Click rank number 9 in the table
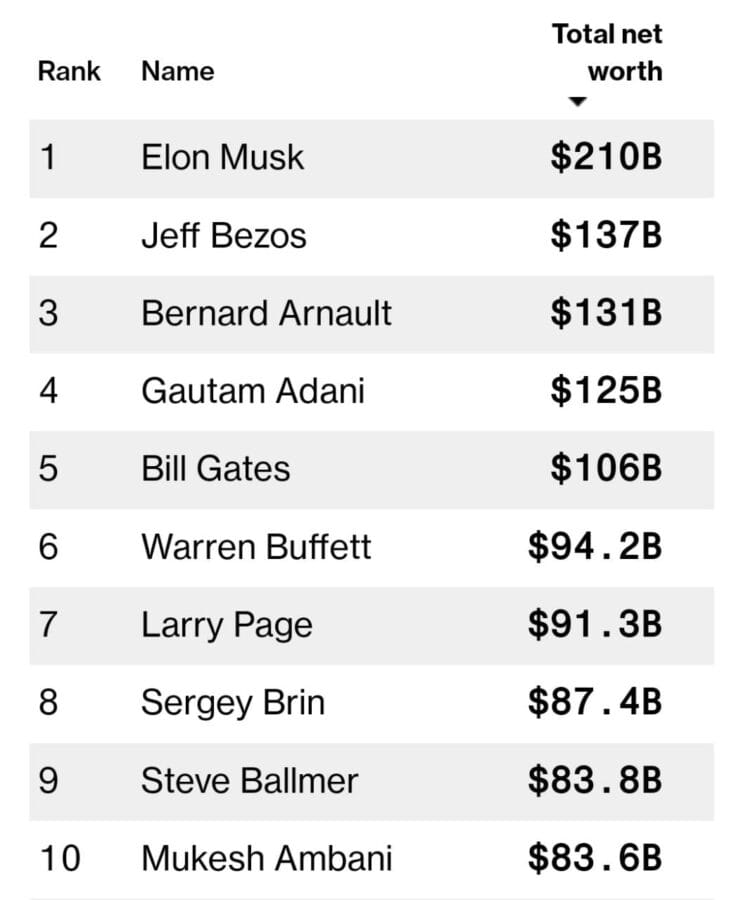743x900 pixels. (49, 781)
